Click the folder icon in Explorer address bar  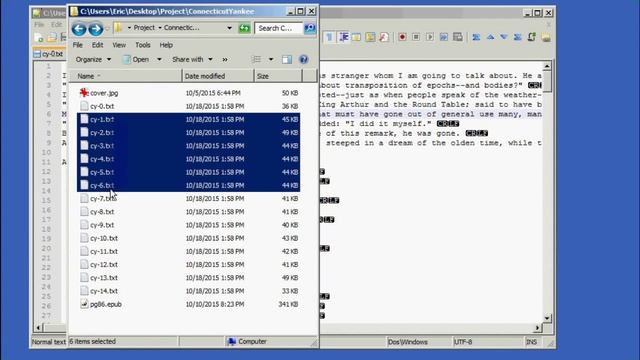pyautogui.click(x=118, y=28)
